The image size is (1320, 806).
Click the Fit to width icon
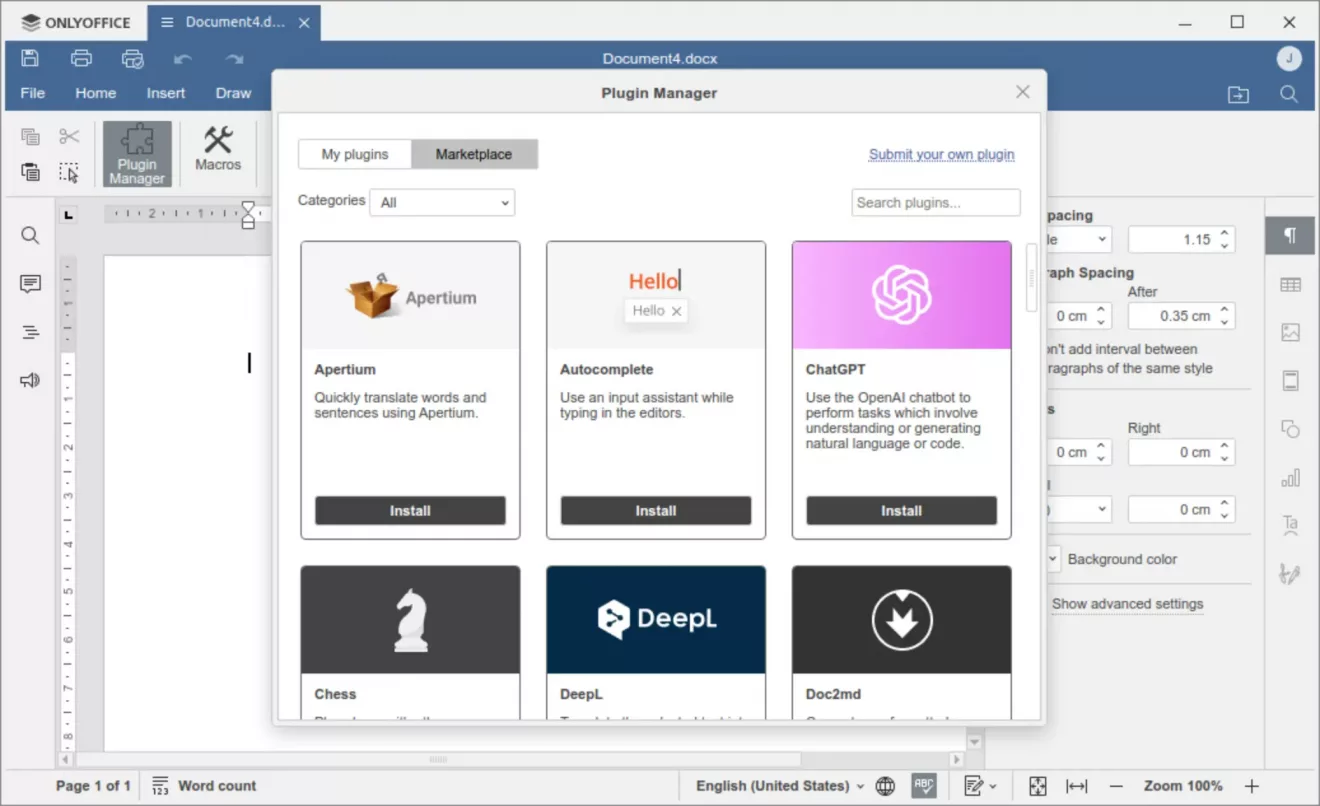(x=1077, y=786)
